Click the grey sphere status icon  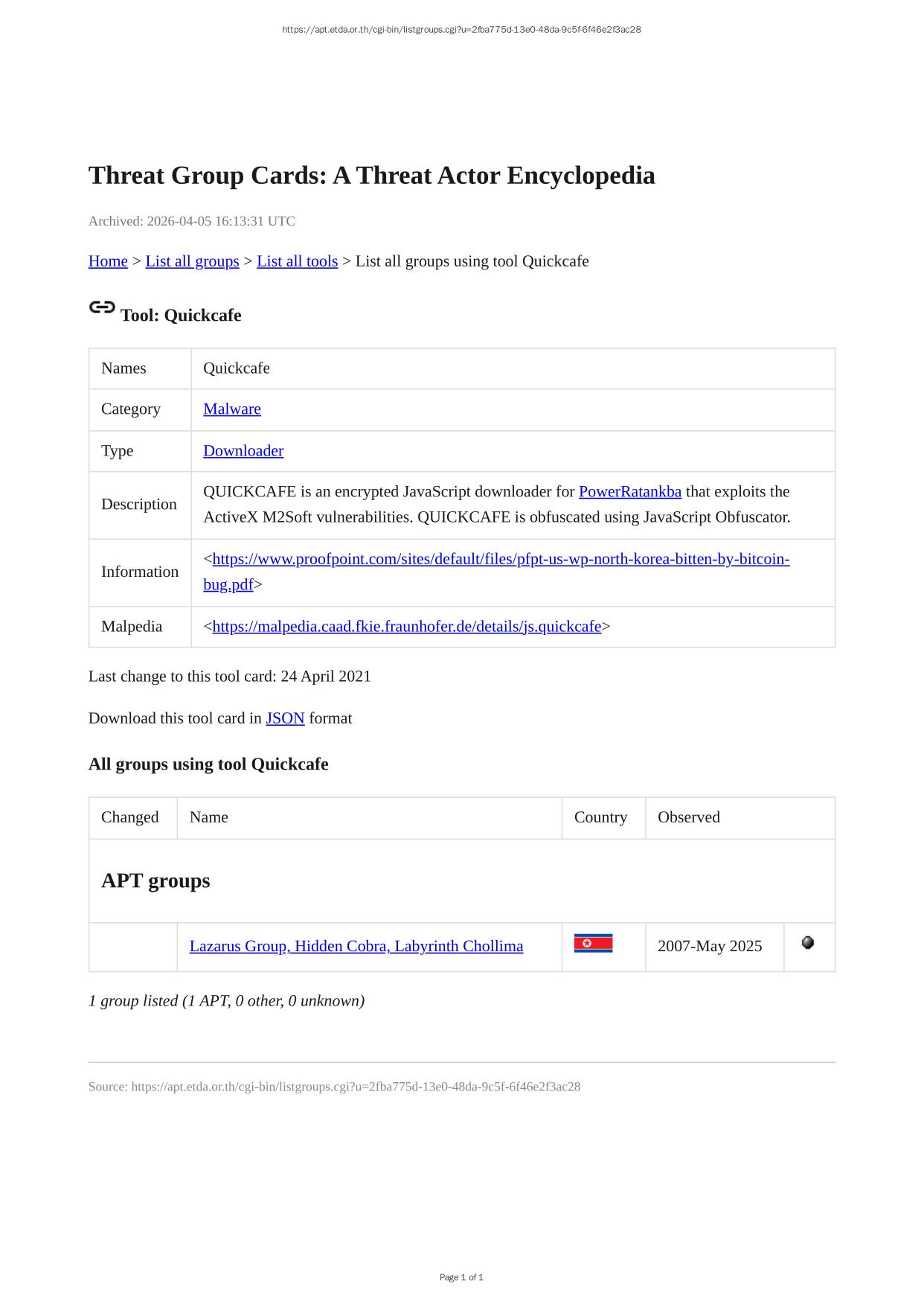point(808,943)
